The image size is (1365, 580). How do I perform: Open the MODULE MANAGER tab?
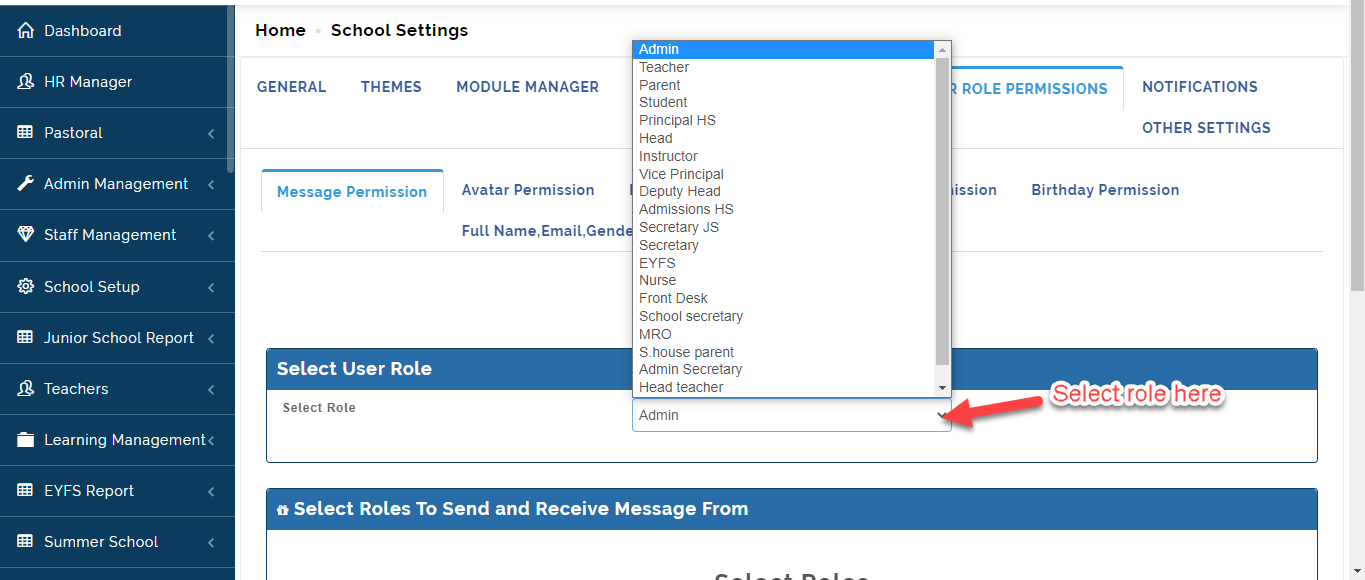click(x=527, y=87)
